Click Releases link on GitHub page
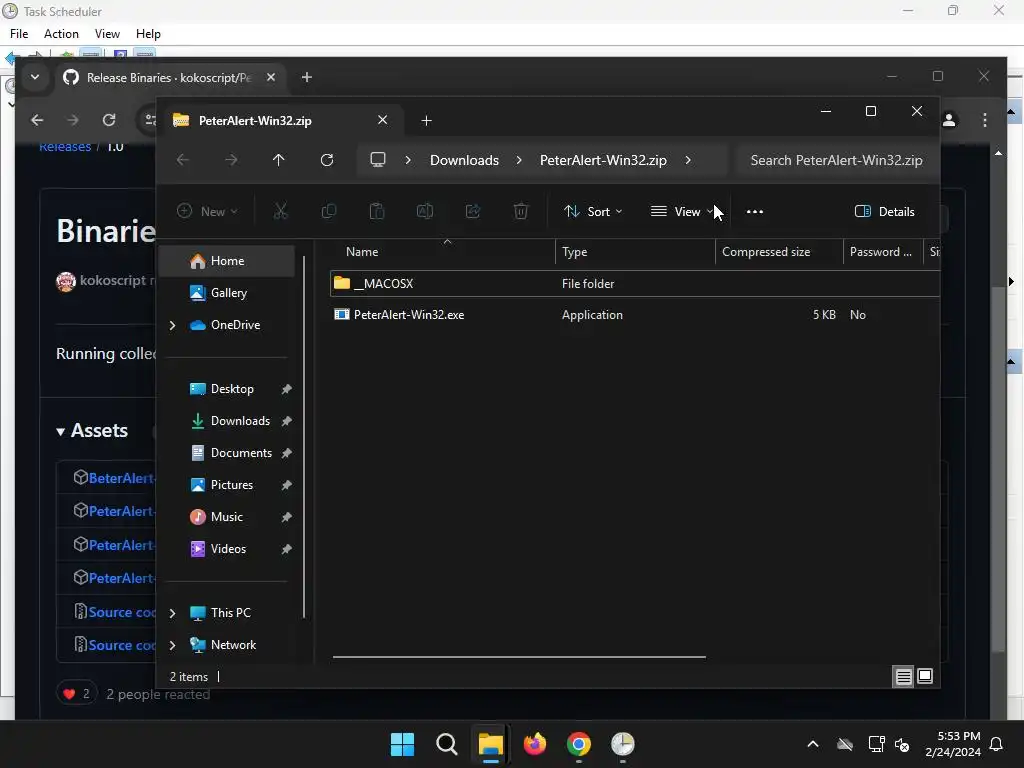The height and width of the screenshot is (768, 1024). [x=65, y=146]
